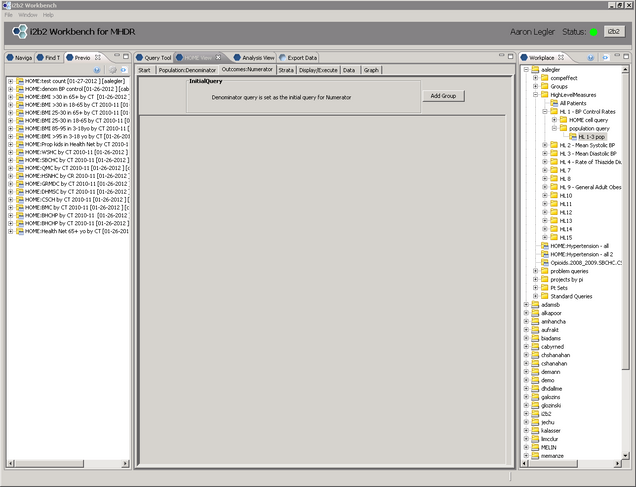Collapse the HighLevelMeasures folder

(535, 95)
